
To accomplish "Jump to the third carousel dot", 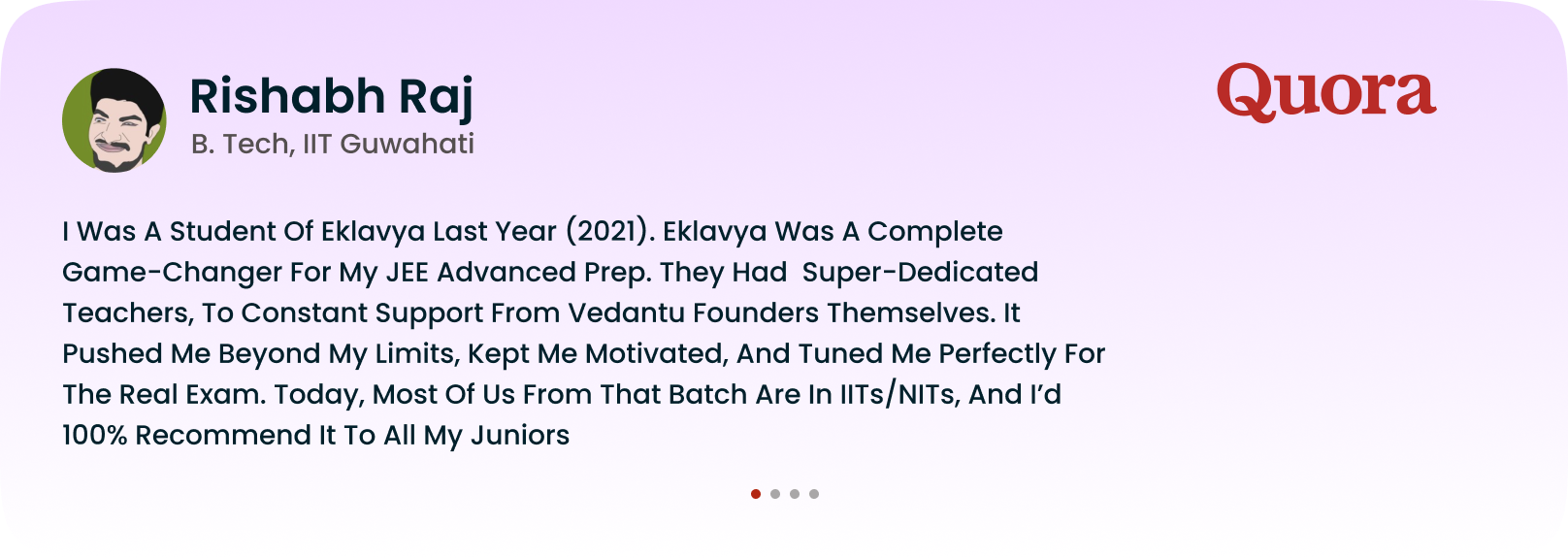I will (x=795, y=494).
